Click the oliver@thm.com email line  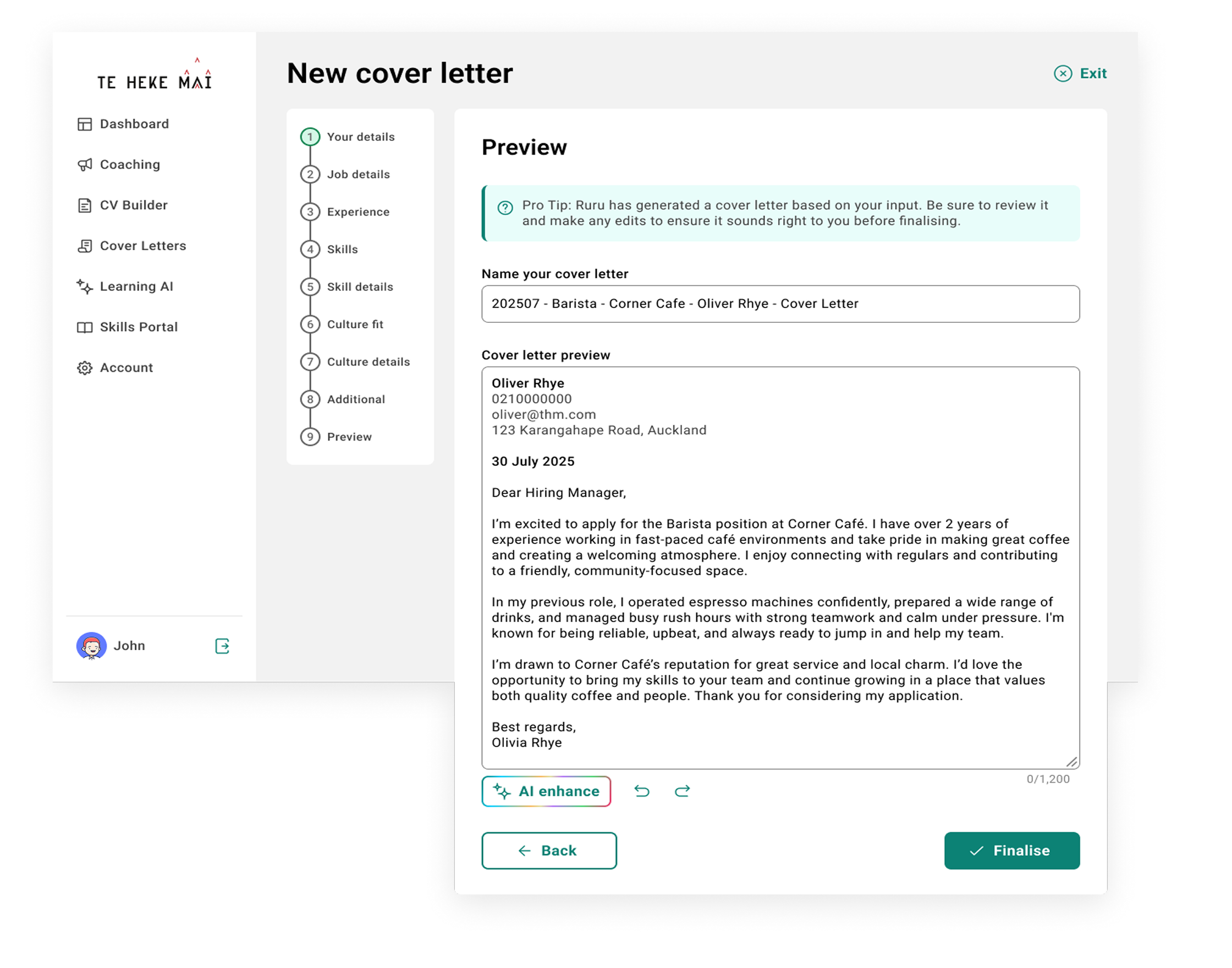pyautogui.click(x=543, y=415)
